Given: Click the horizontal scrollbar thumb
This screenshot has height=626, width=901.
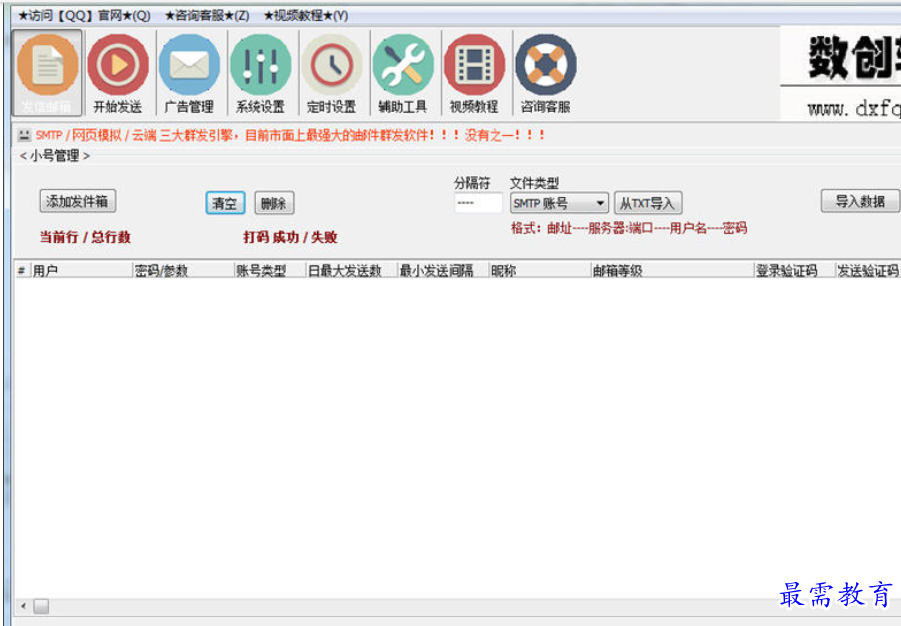Looking at the screenshot, I should [x=41, y=606].
